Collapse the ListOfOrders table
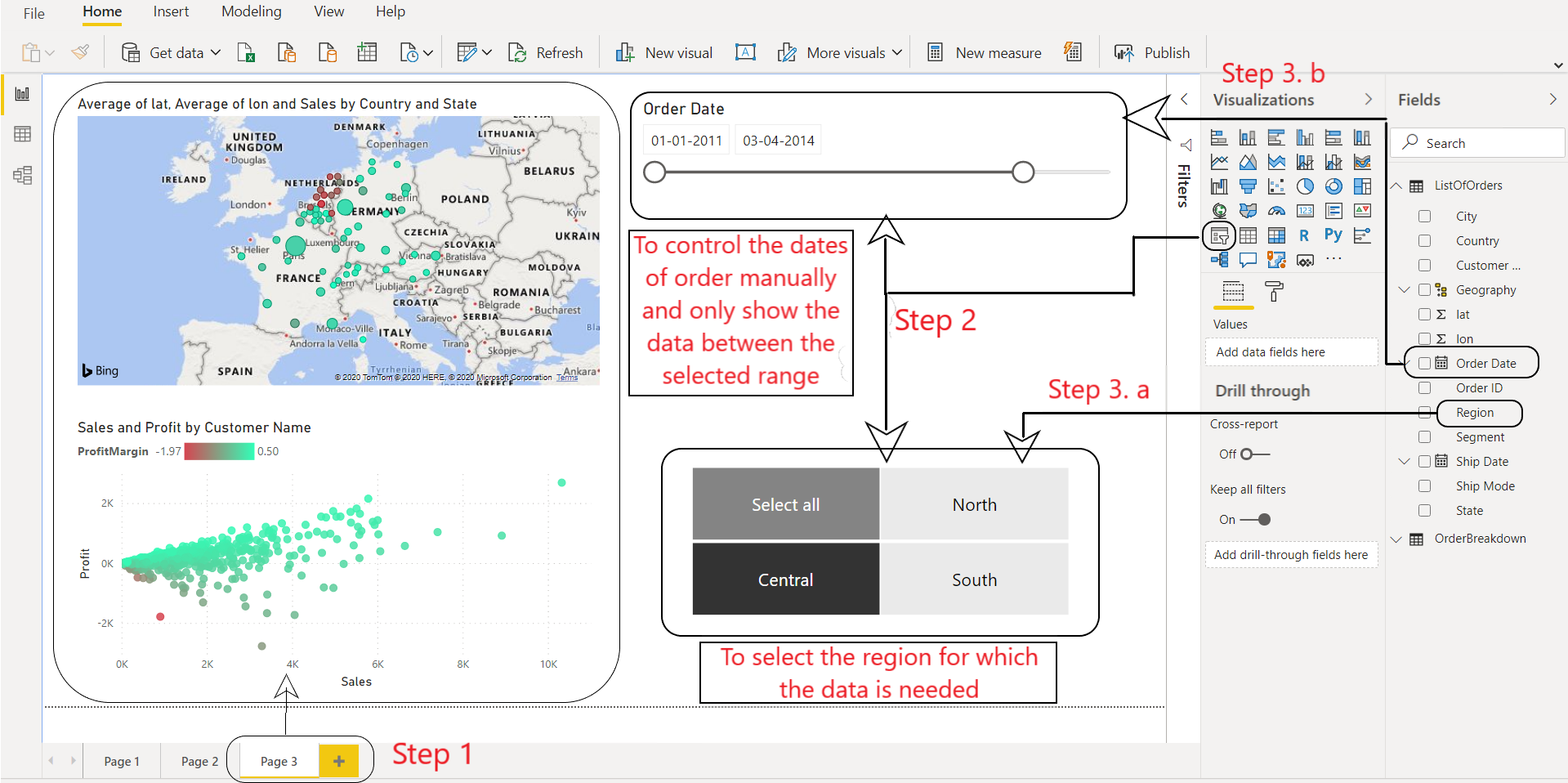Image resolution: width=1568 pixels, height=783 pixels. pos(1397,186)
